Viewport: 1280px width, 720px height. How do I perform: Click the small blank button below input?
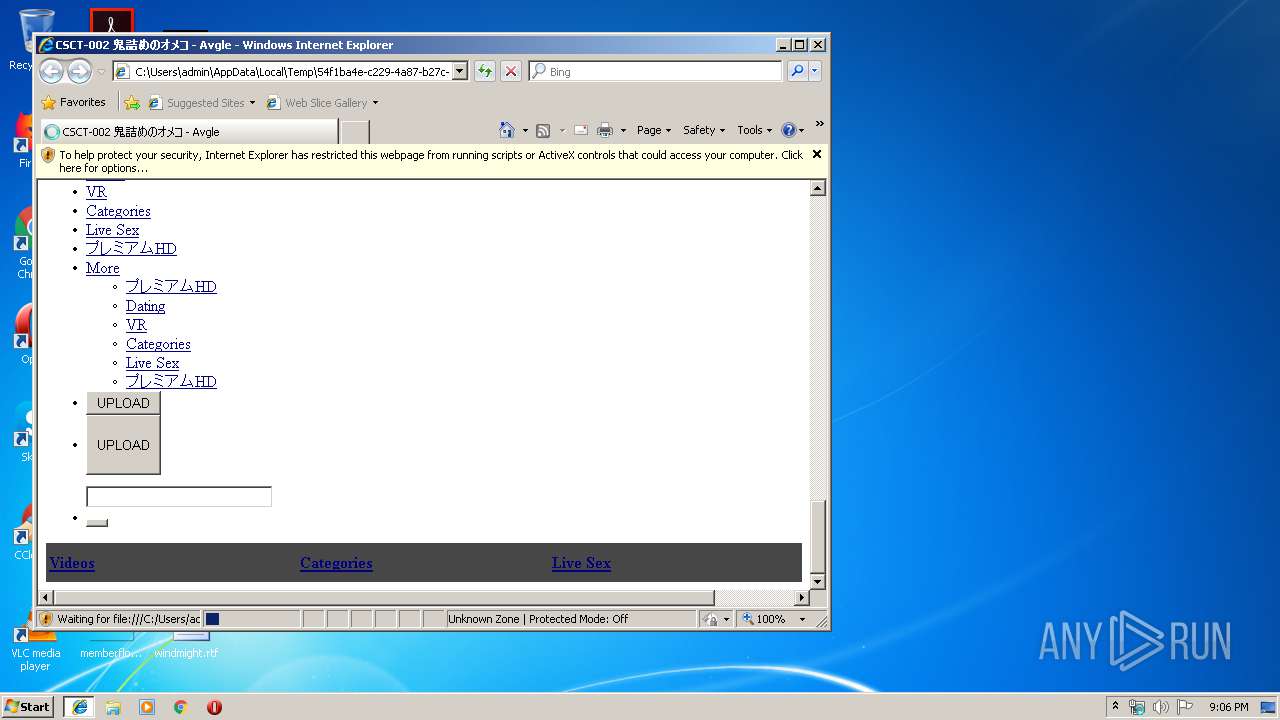(97, 522)
